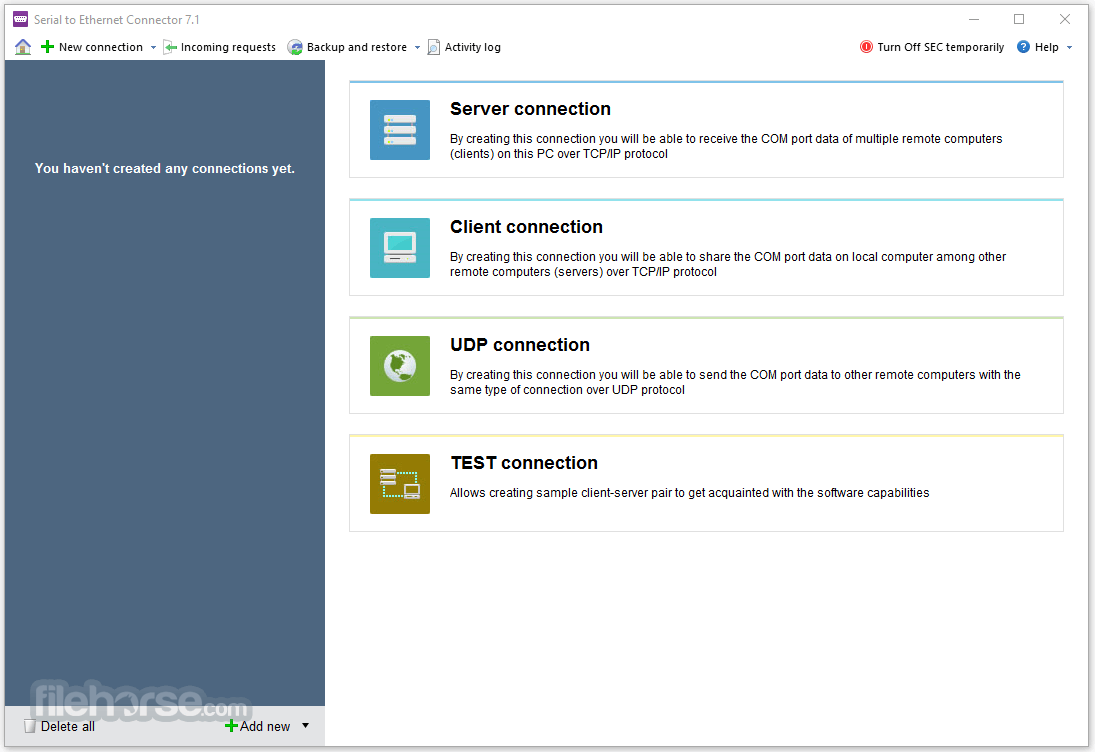The width and height of the screenshot is (1095, 752).
Task: Click the Client connection computer icon
Action: (x=399, y=248)
